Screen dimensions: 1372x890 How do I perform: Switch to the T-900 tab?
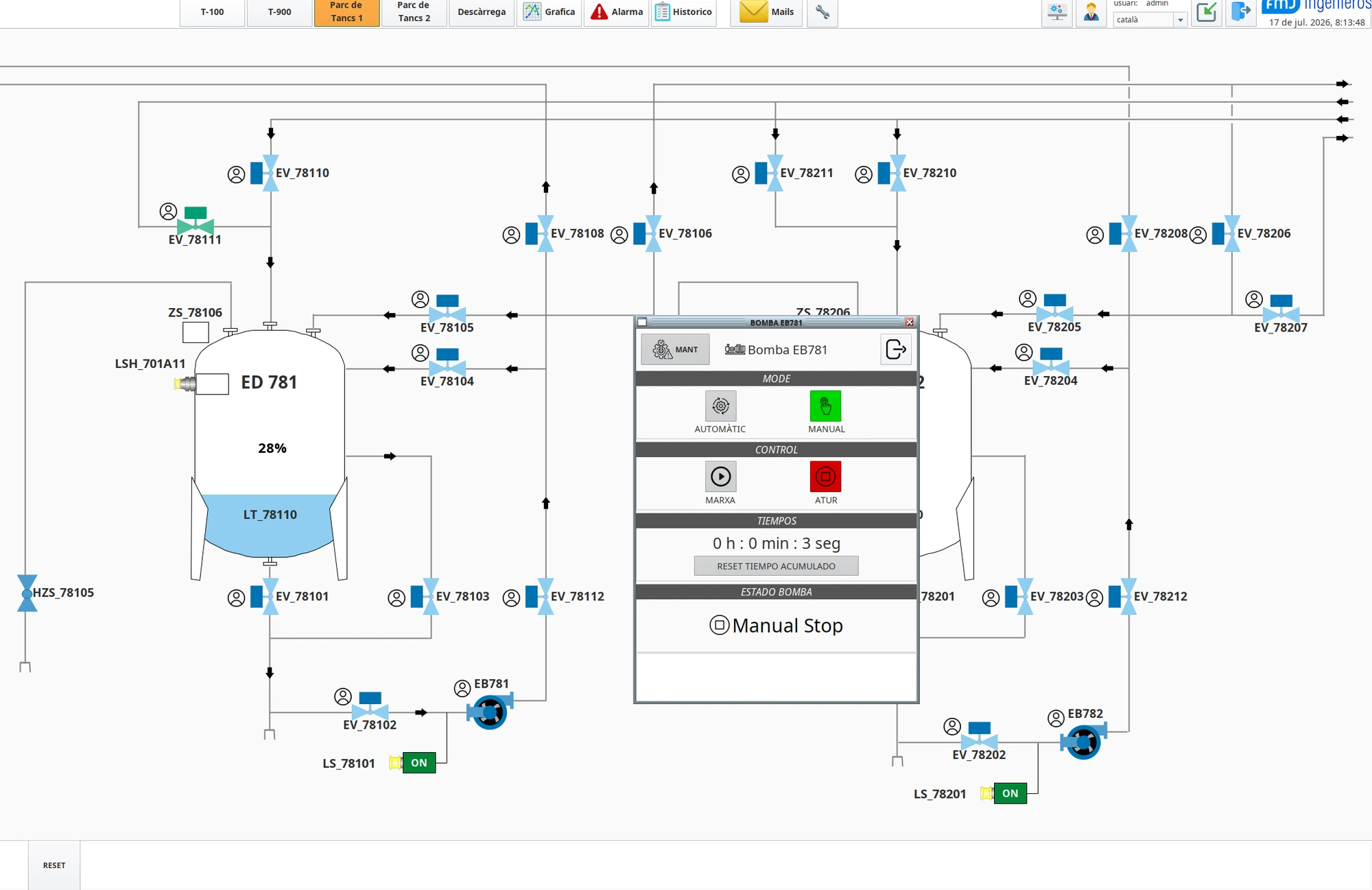(279, 12)
